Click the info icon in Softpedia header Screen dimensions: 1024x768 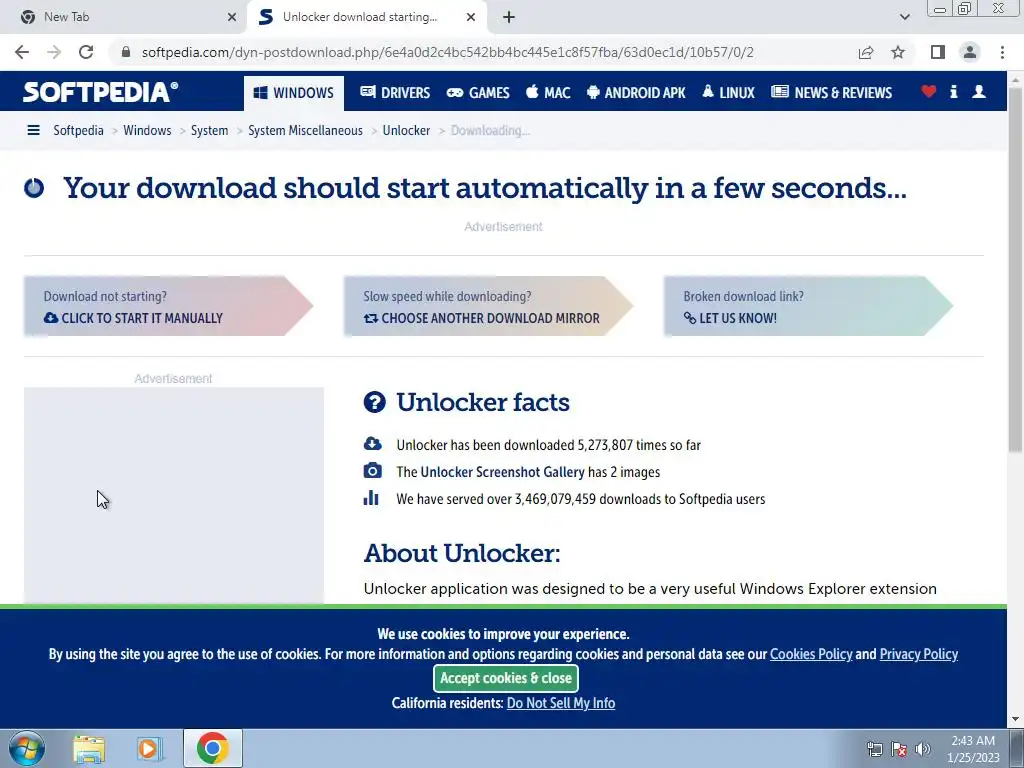[x=953, y=92]
